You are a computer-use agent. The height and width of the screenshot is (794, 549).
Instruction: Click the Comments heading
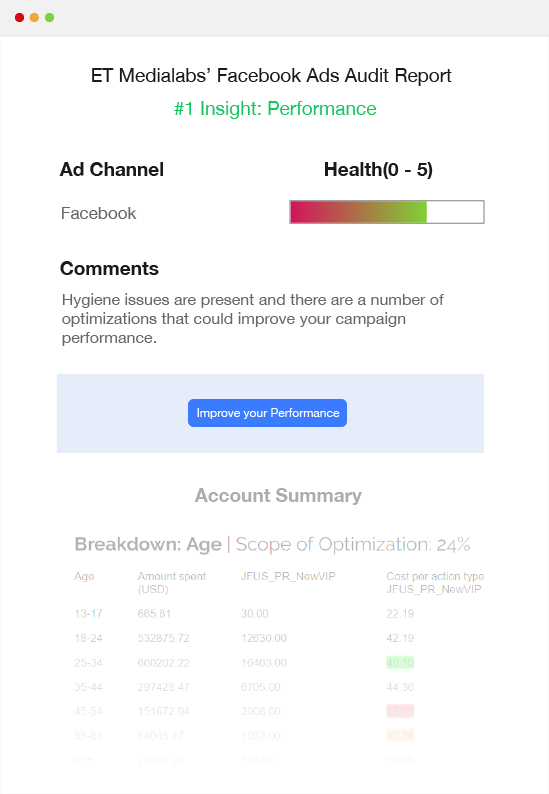tap(109, 268)
